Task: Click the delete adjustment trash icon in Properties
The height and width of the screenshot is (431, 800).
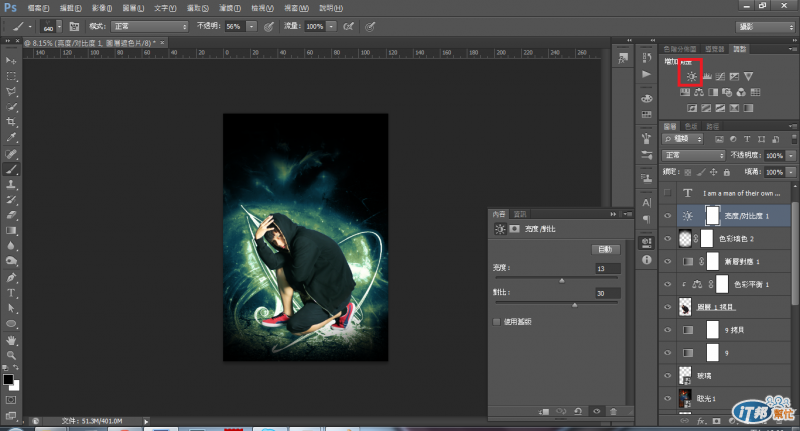Action: [613, 411]
